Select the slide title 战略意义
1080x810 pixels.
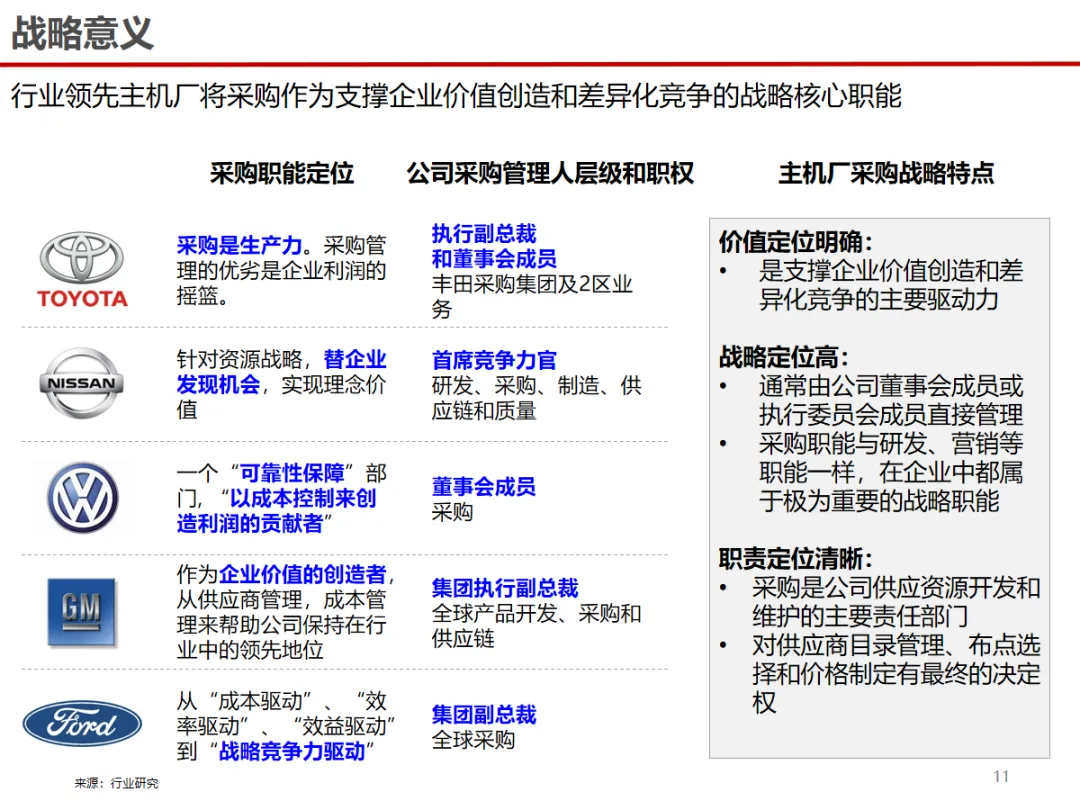[82, 33]
